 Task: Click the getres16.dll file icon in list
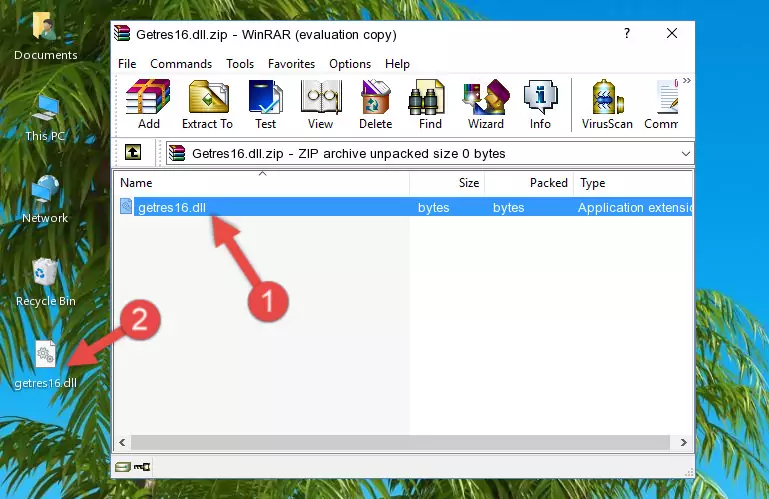point(126,207)
